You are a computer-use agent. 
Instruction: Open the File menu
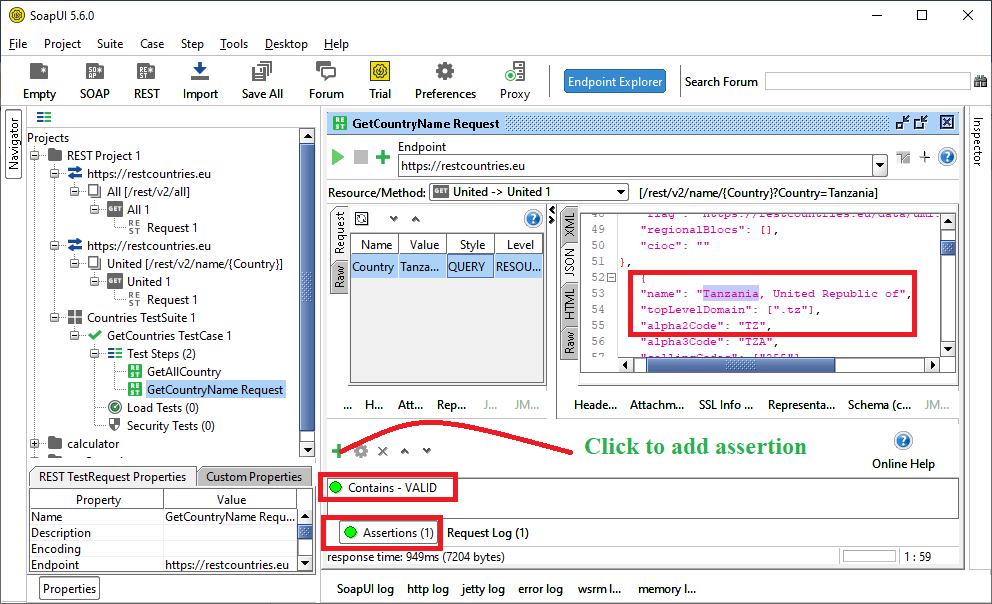(18, 44)
